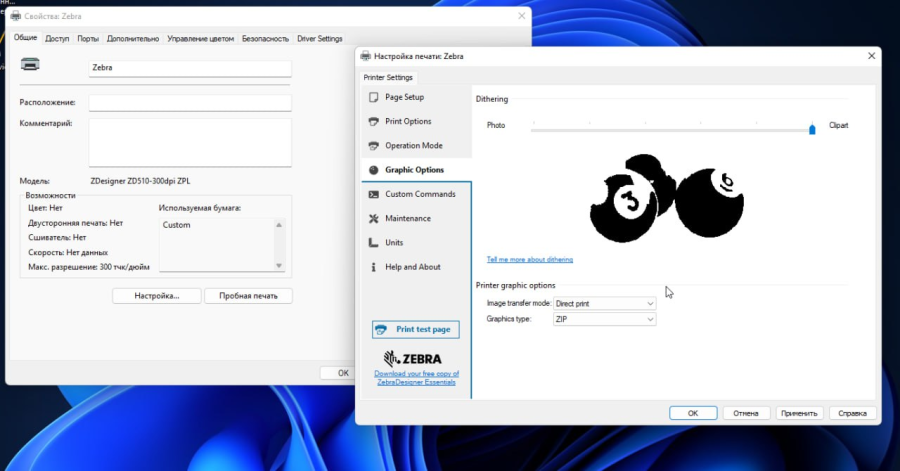Switch to the Доступ tab
Screen dimensions: 900x471
click(57, 38)
